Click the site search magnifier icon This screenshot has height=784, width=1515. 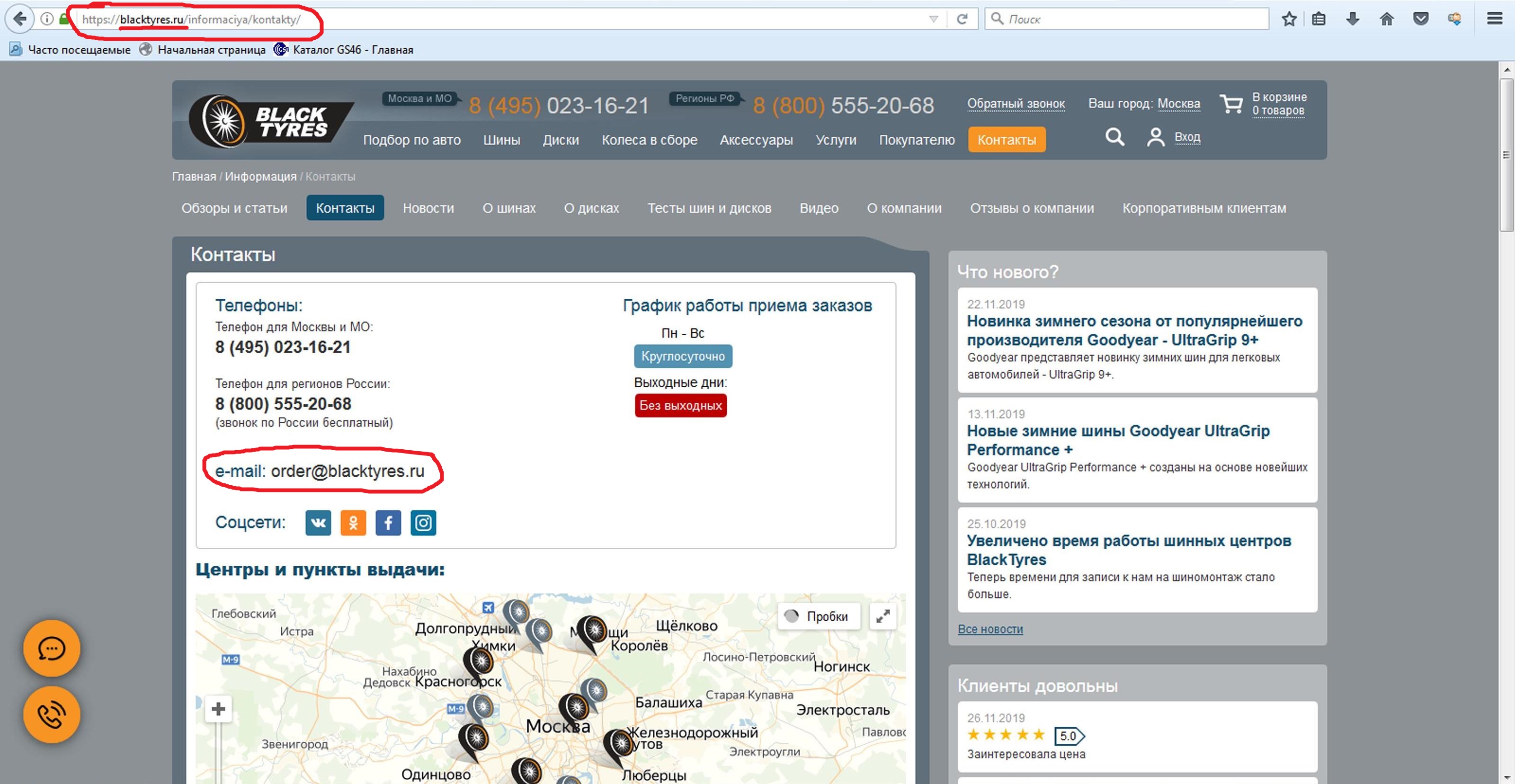pyautogui.click(x=1114, y=137)
